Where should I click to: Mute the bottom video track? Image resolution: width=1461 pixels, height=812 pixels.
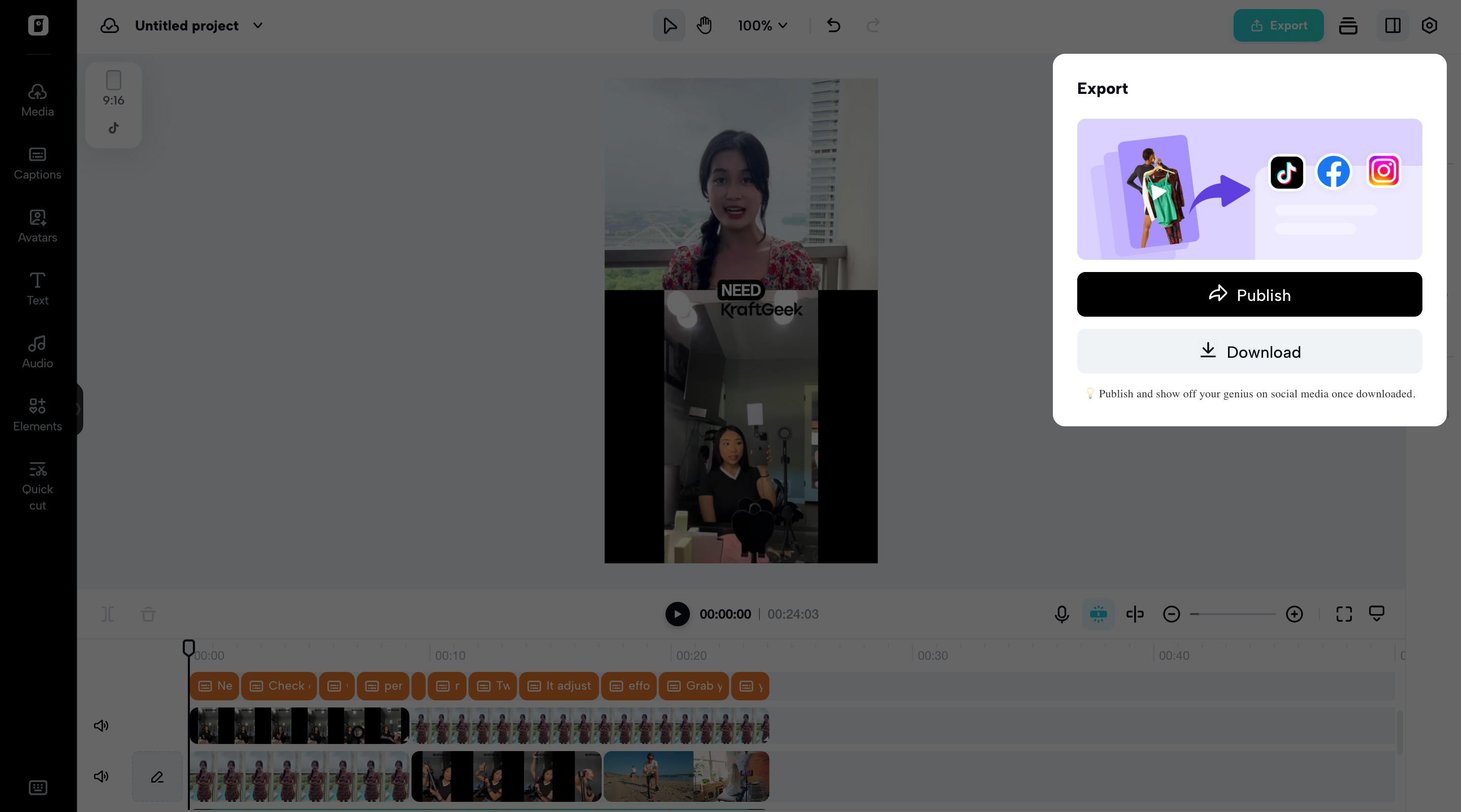[x=101, y=777]
